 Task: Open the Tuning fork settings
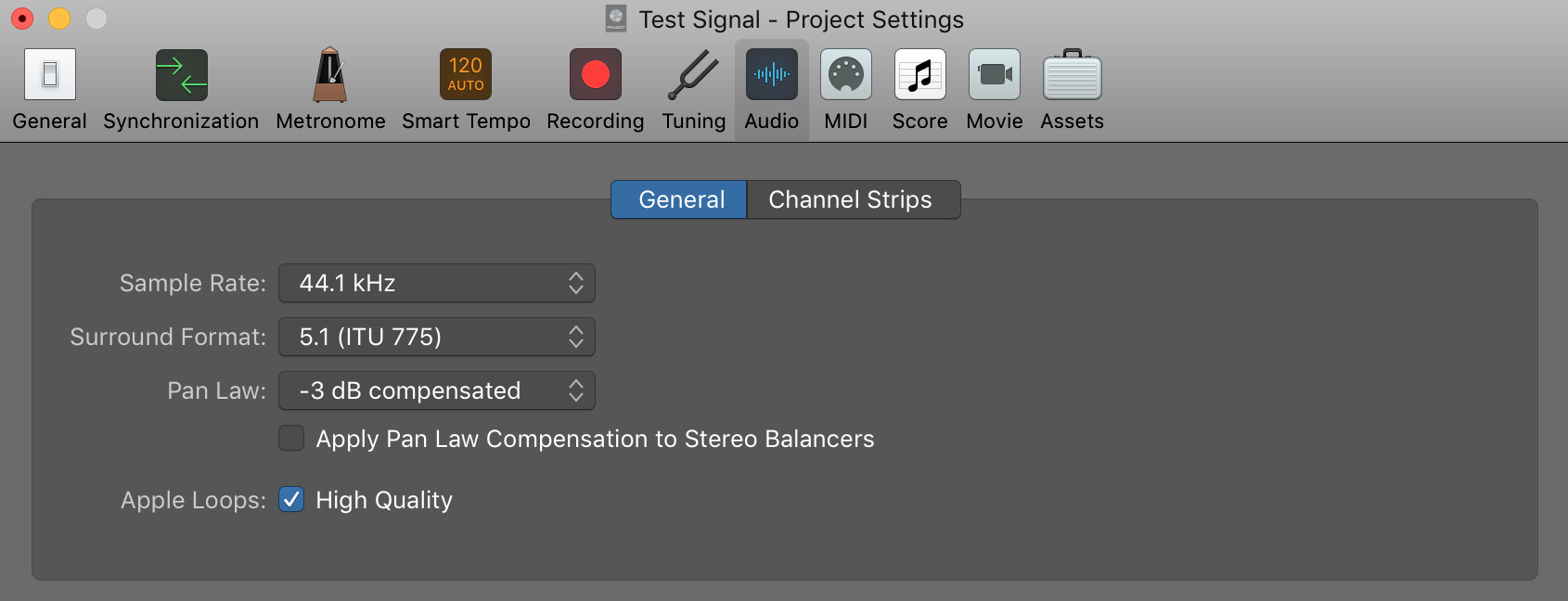pos(693,75)
